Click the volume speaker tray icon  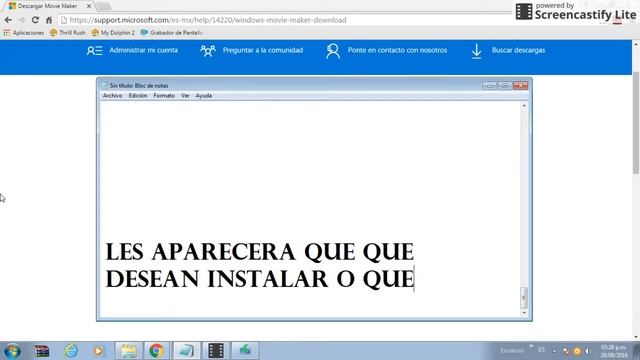[587, 351]
